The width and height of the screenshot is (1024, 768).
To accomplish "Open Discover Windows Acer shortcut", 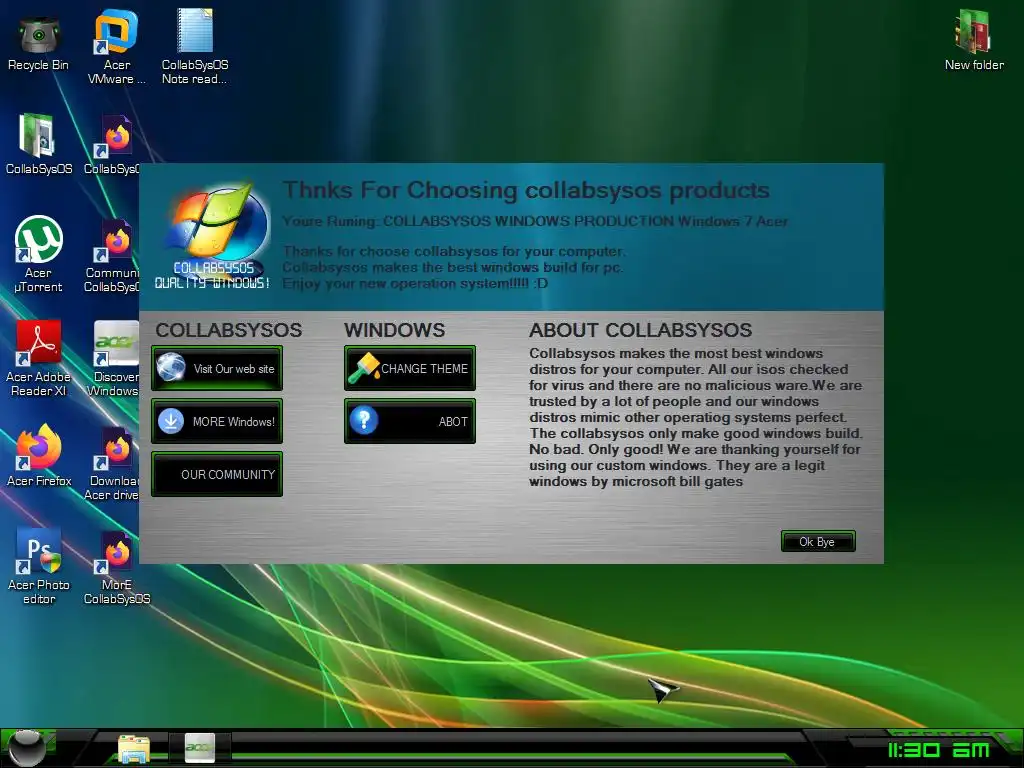I will click(x=112, y=359).
